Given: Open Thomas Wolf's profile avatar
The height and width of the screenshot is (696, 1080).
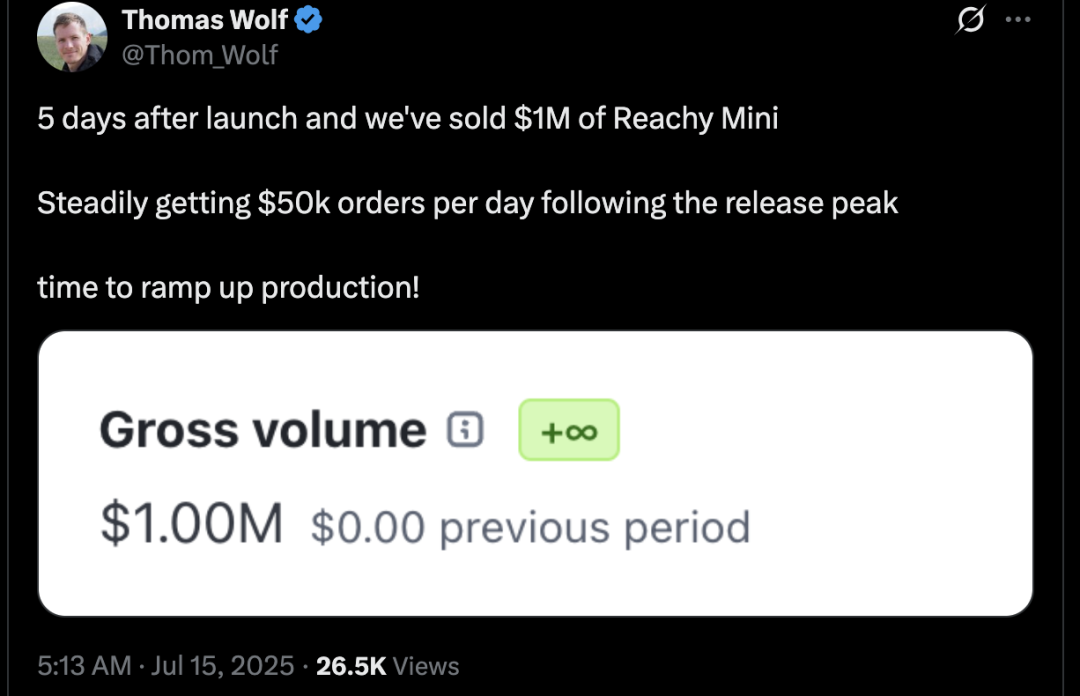Looking at the screenshot, I should [72, 37].
